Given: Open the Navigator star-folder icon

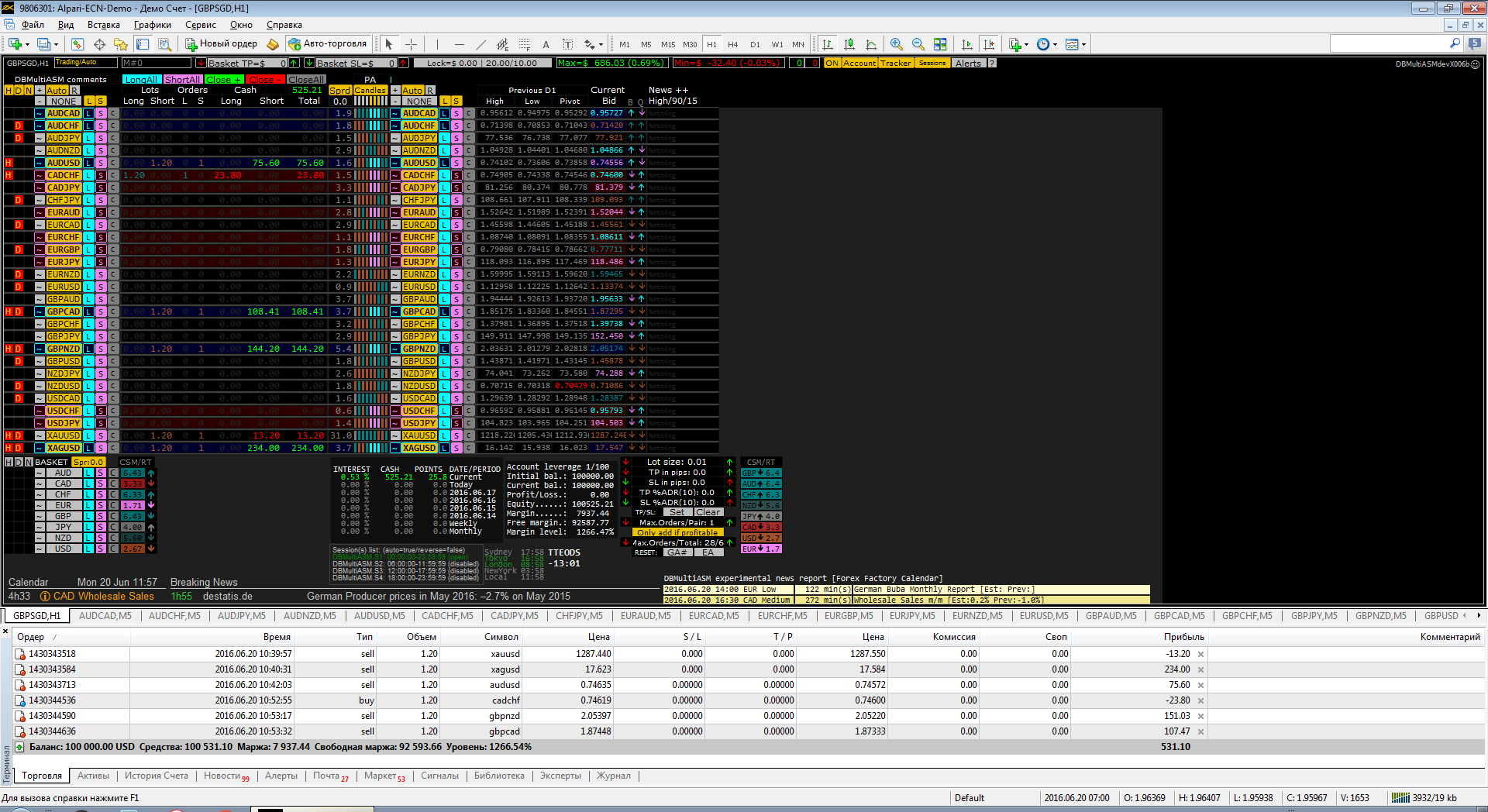Looking at the screenshot, I should [x=121, y=44].
